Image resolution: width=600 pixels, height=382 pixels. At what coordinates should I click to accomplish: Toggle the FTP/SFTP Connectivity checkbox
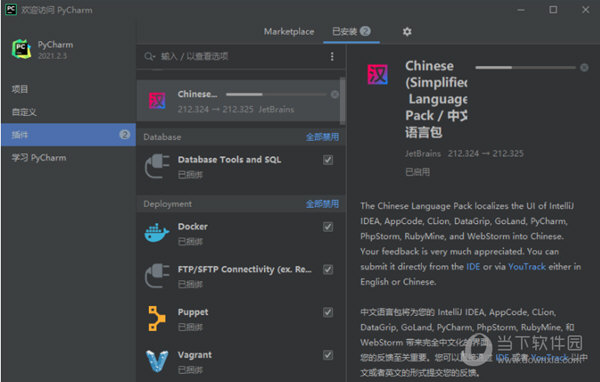coord(328,269)
